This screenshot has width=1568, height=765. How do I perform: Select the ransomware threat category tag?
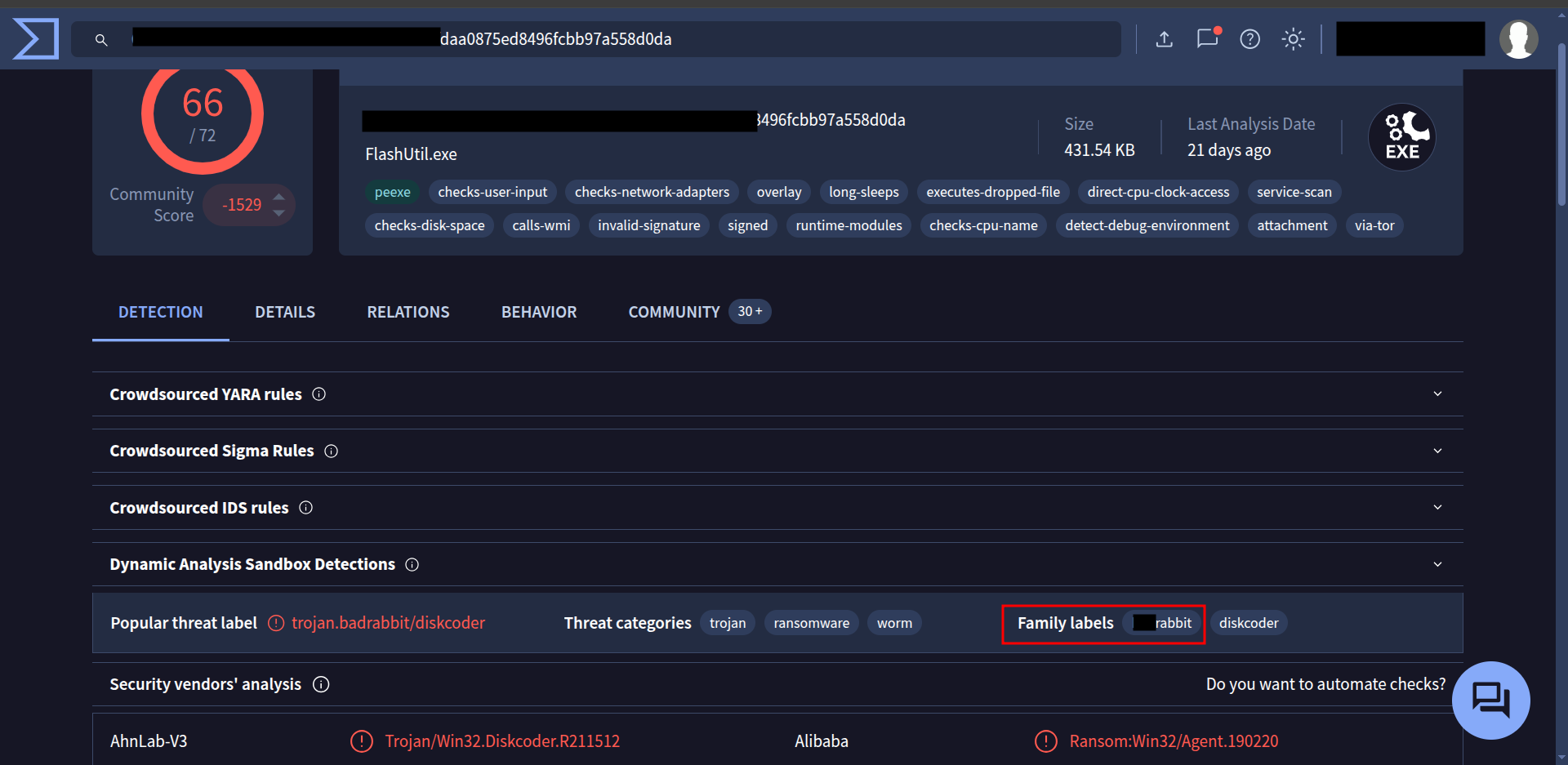pos(811,622)
